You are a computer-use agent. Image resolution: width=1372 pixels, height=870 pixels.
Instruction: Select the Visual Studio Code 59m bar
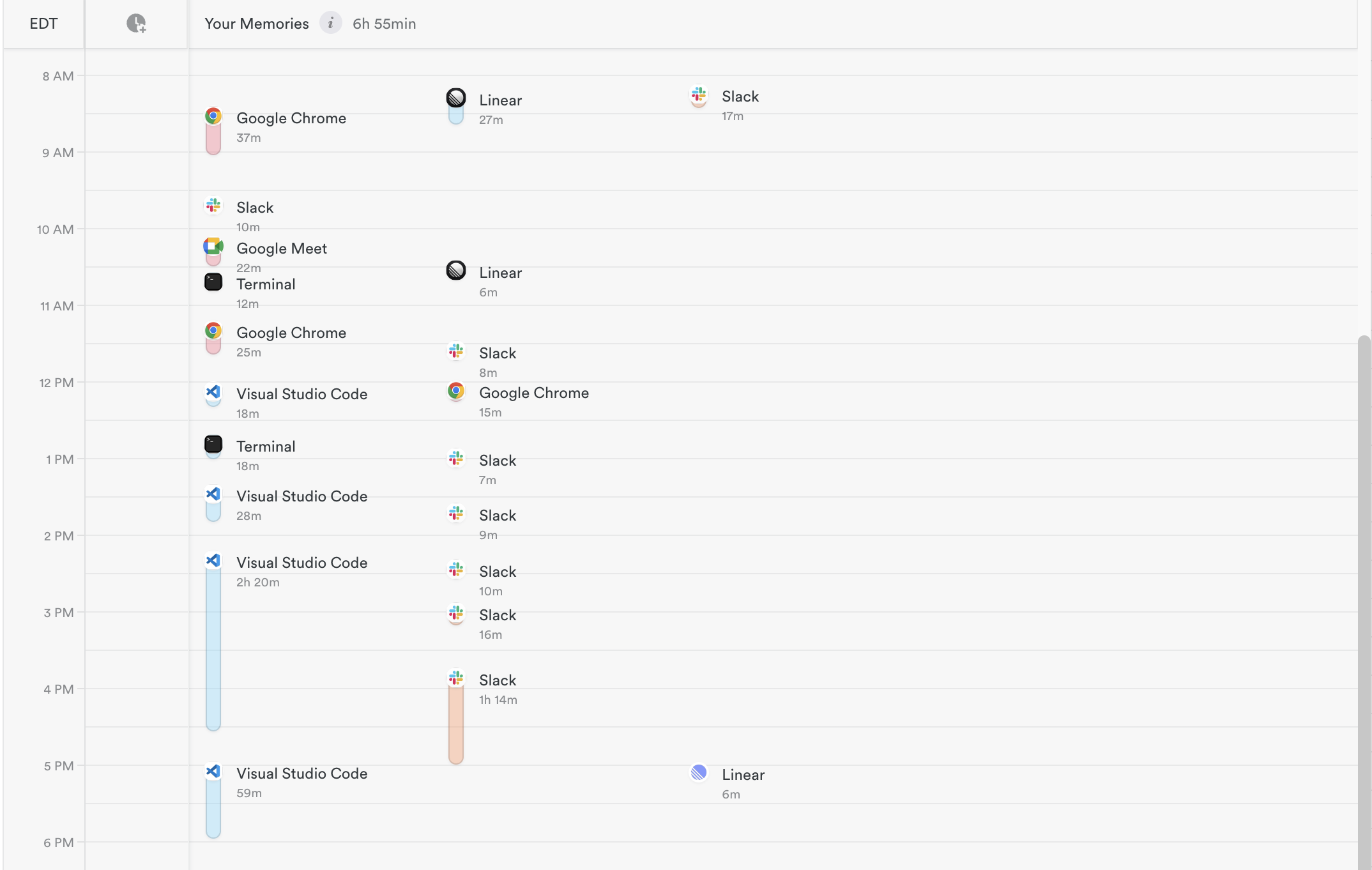pyautogui.click(x=213, y=808)
